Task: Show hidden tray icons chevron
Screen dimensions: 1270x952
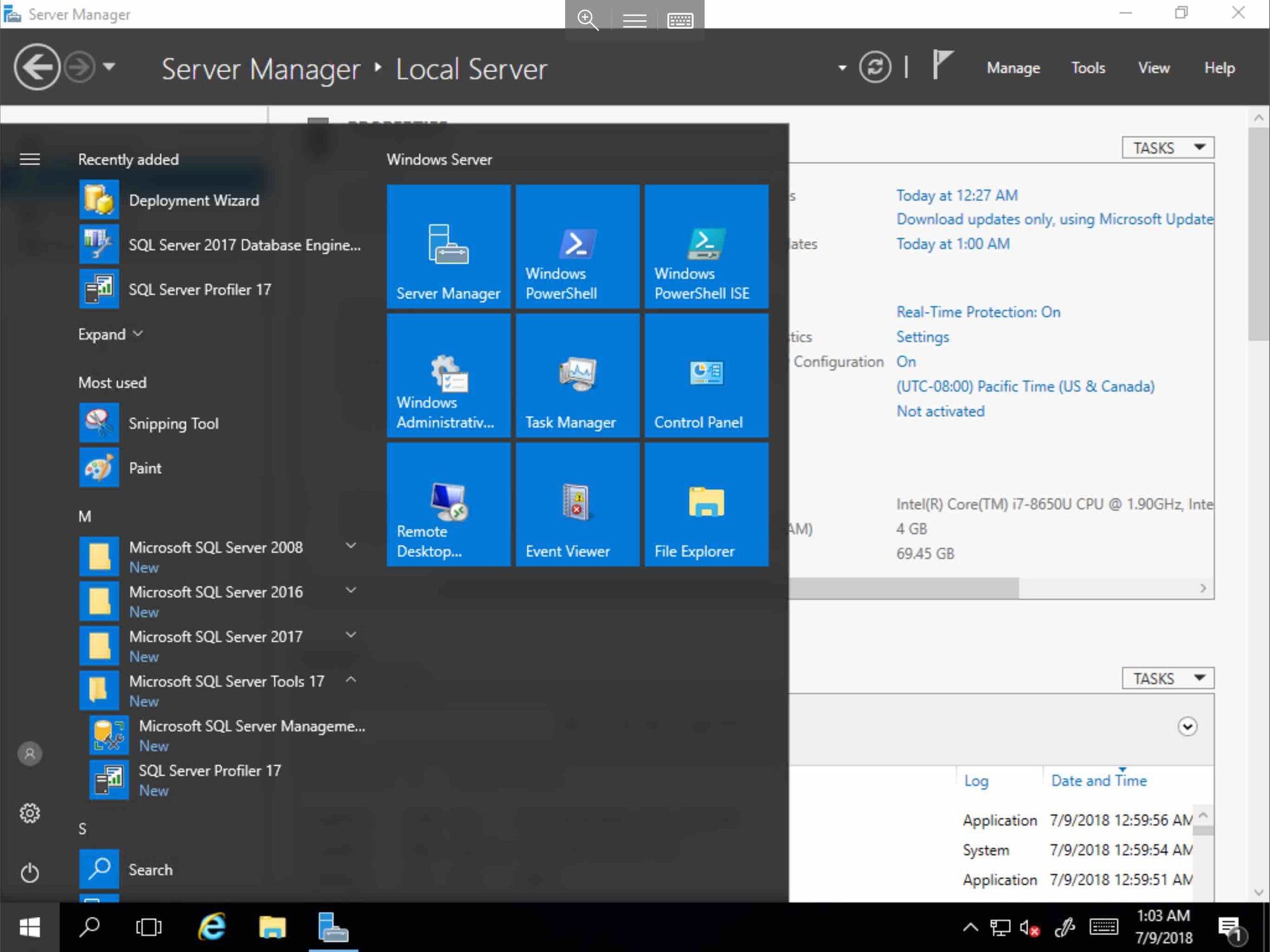Action: click(970, 927)
